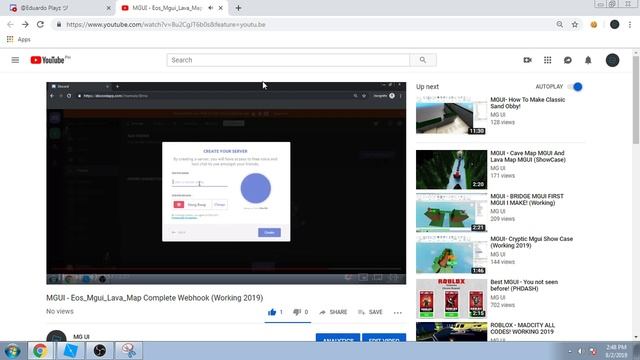Open Best MGUI You not seen before title
The height and width of the screenshot is (360, 640).
click(x=524, y=285)
